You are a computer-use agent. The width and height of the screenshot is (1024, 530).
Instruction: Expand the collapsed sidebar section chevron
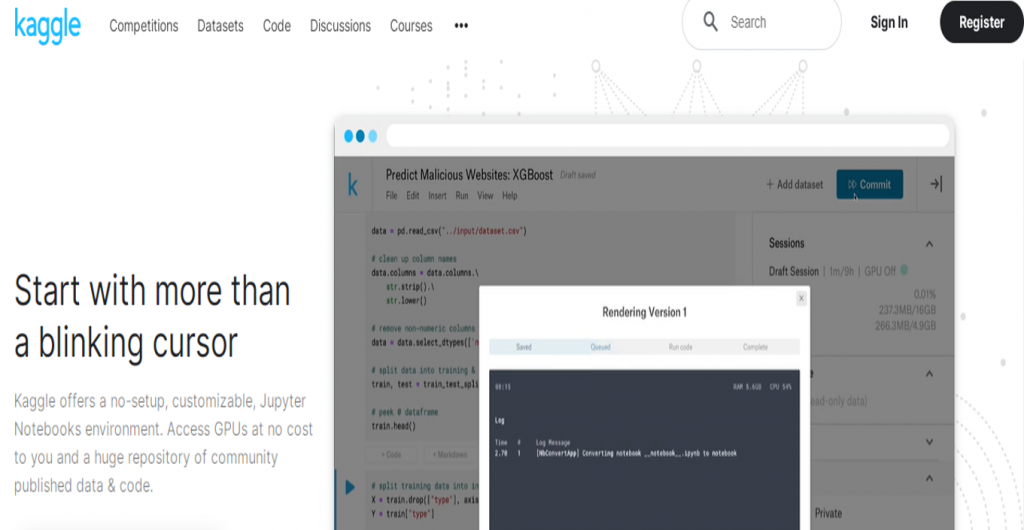929,442
